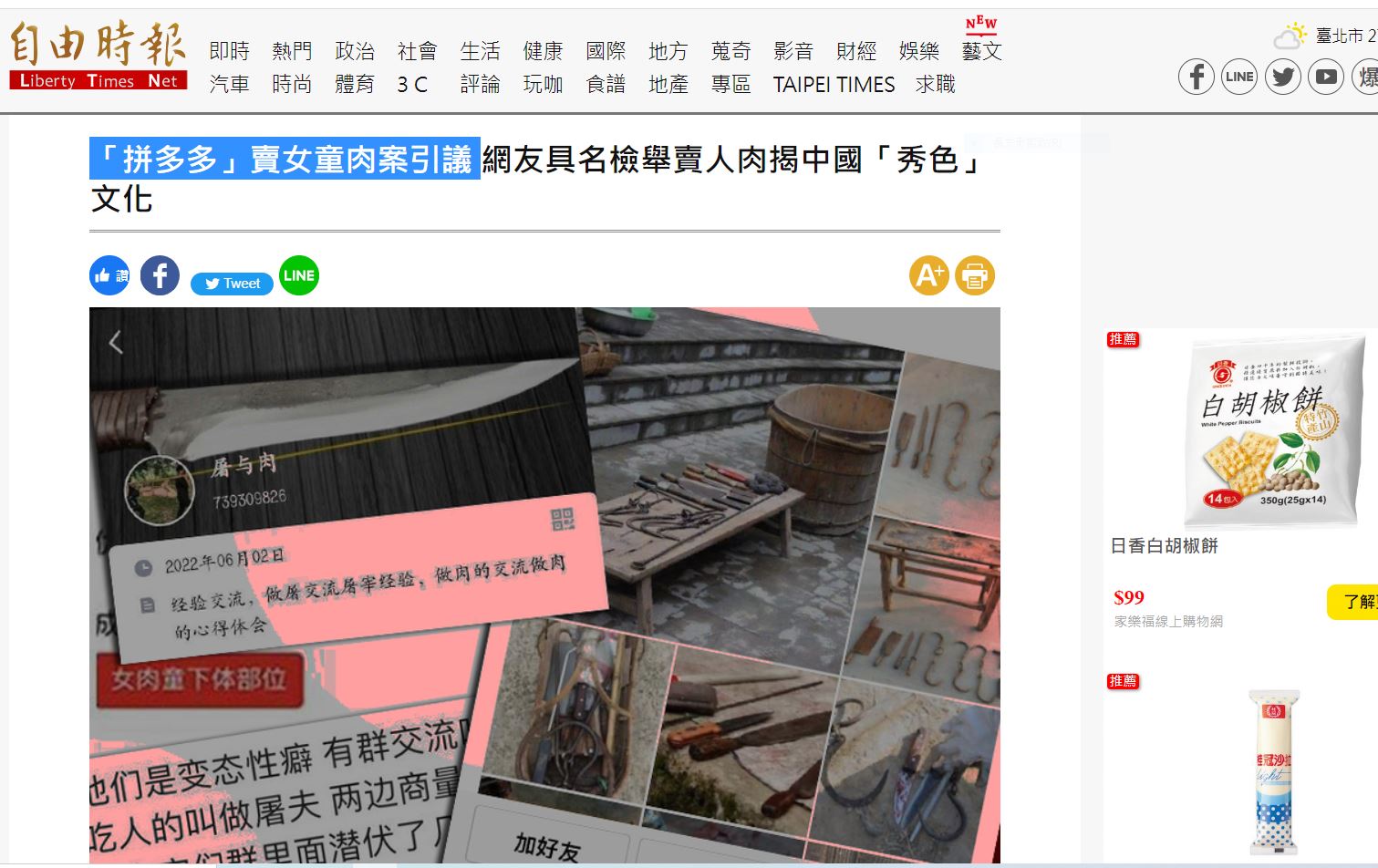Screen dimensions: 1378x868
Task: Open the header YouTube icon
Action: [1326, 77]
